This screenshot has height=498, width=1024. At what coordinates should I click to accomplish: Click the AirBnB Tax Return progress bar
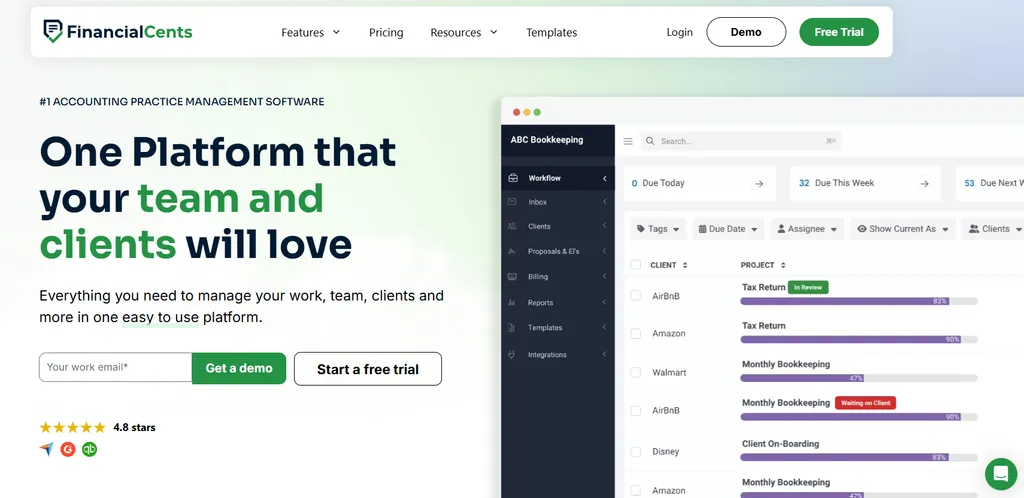tap(859, 301)
